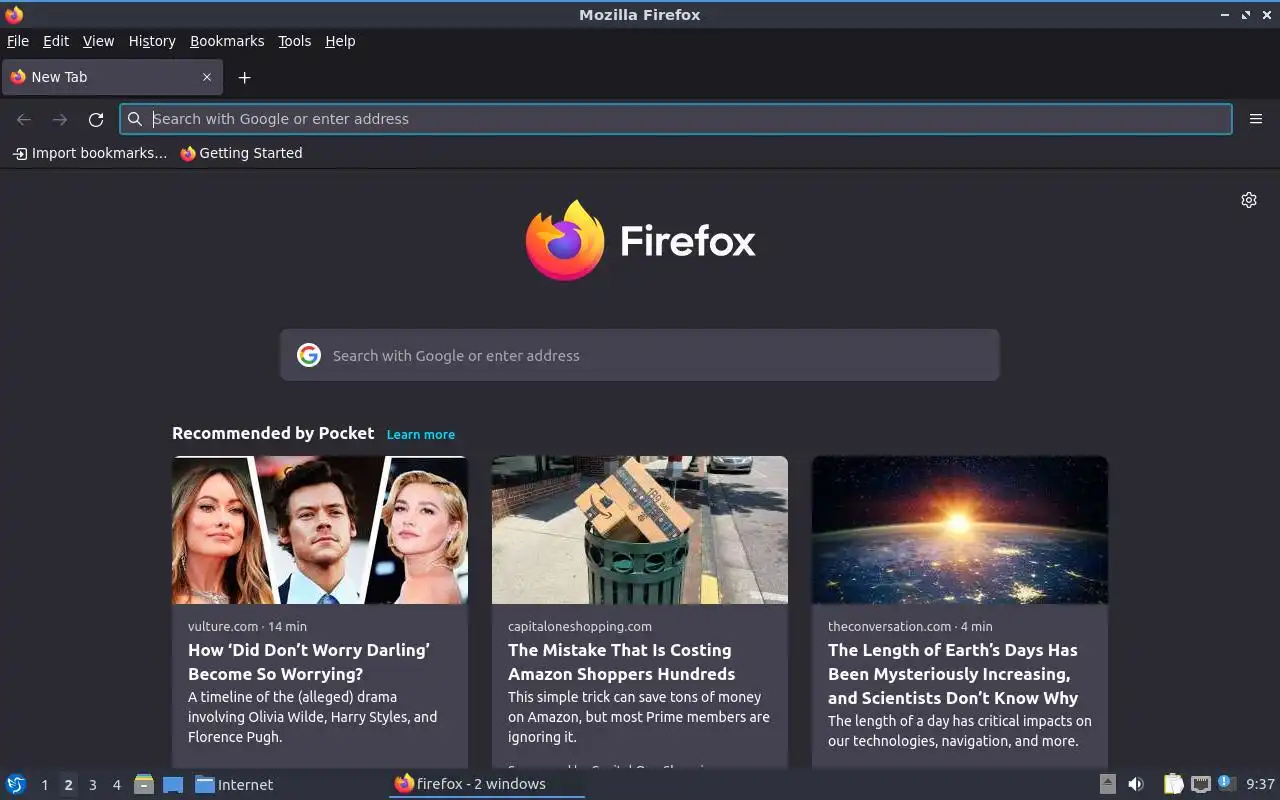Open the History menu

point(152,41)
